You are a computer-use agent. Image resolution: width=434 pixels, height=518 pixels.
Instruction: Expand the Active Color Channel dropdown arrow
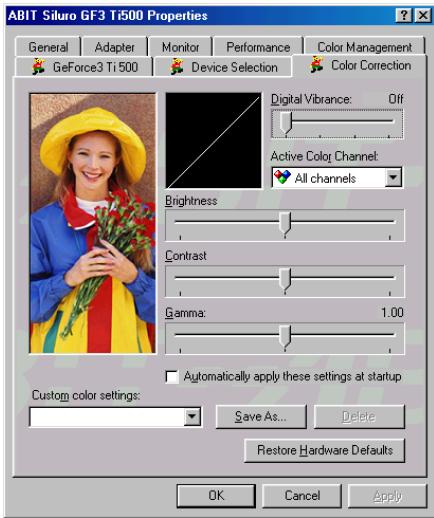pos(393,177)
